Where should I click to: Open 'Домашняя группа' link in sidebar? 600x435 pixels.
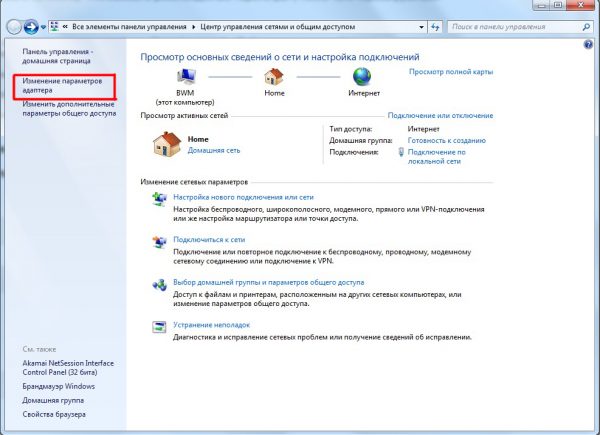pos(53,400)
